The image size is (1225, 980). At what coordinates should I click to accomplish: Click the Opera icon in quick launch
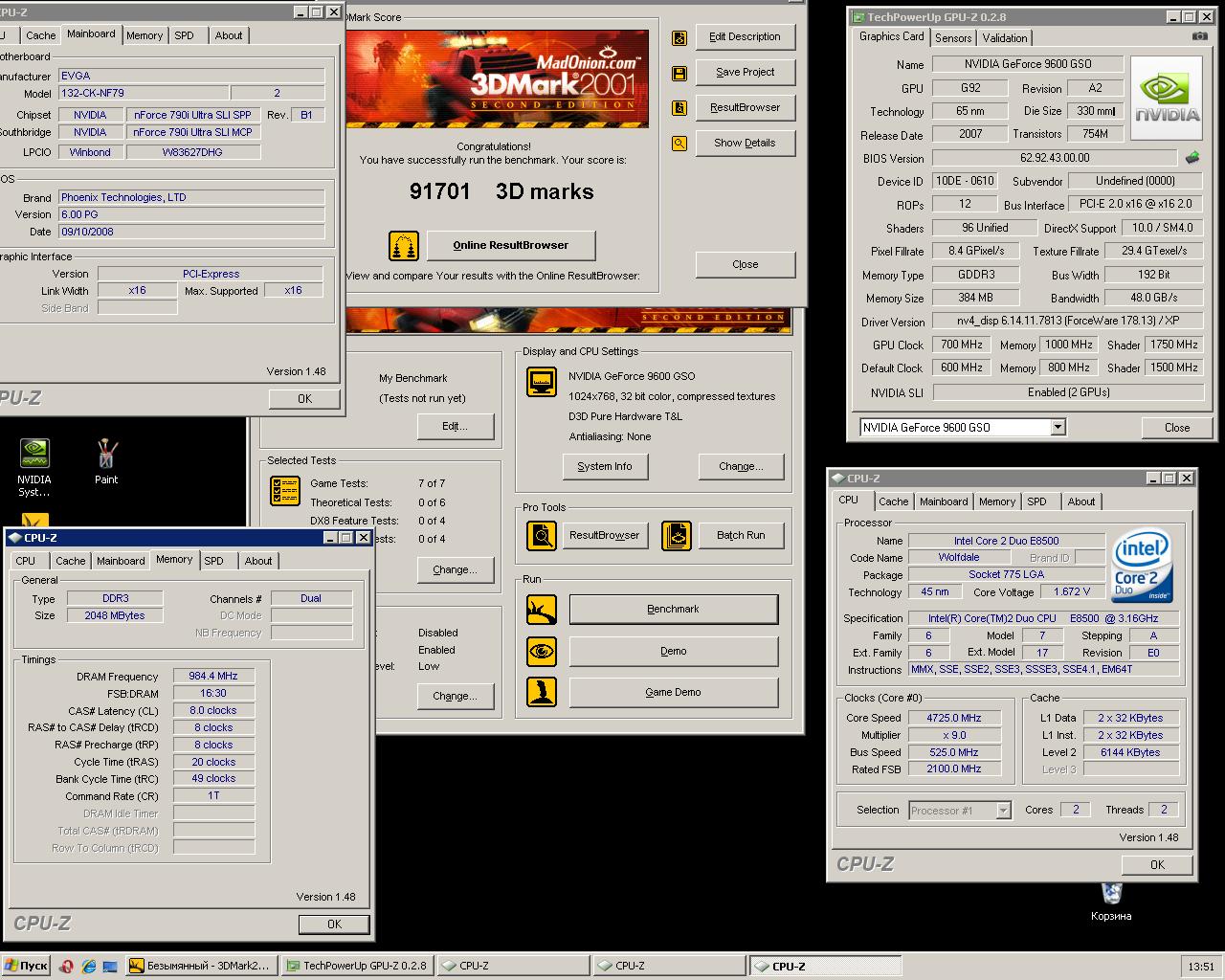point(66,966)
